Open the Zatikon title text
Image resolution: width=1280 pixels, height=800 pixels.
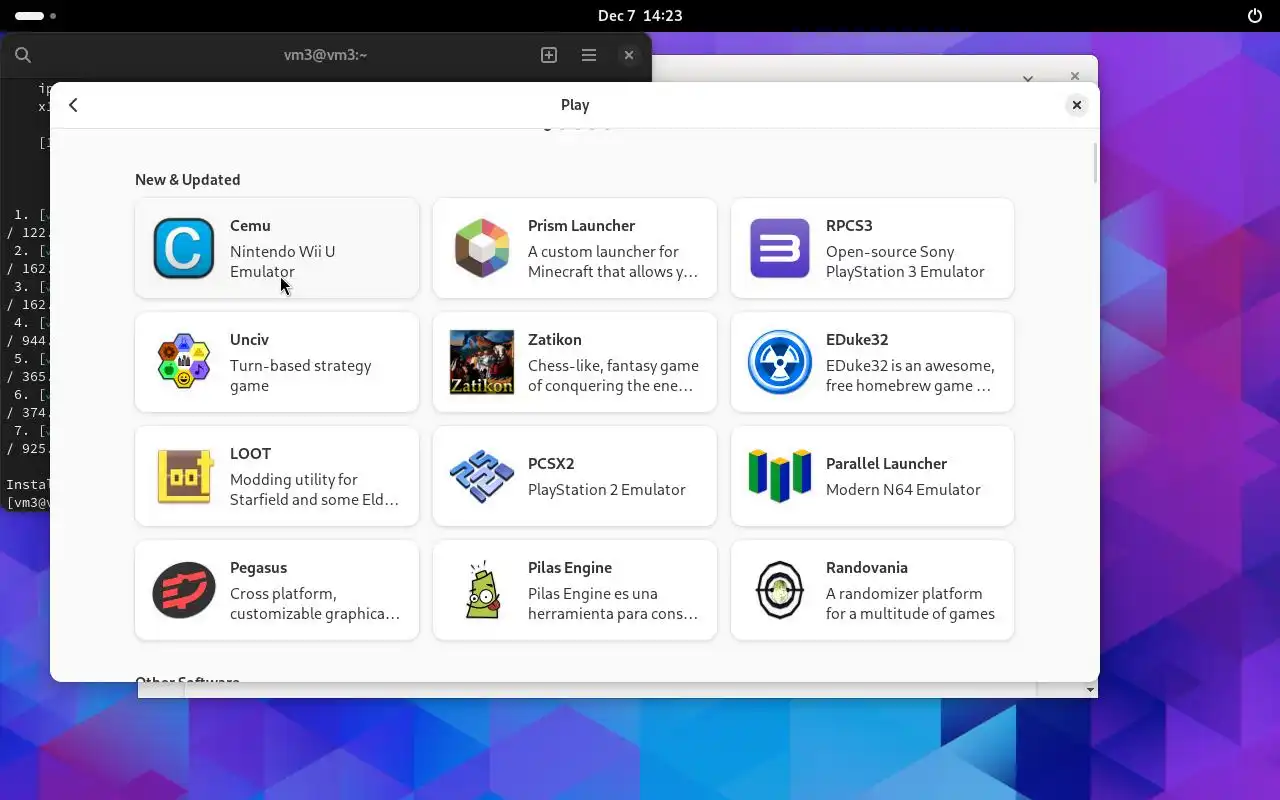555,340
